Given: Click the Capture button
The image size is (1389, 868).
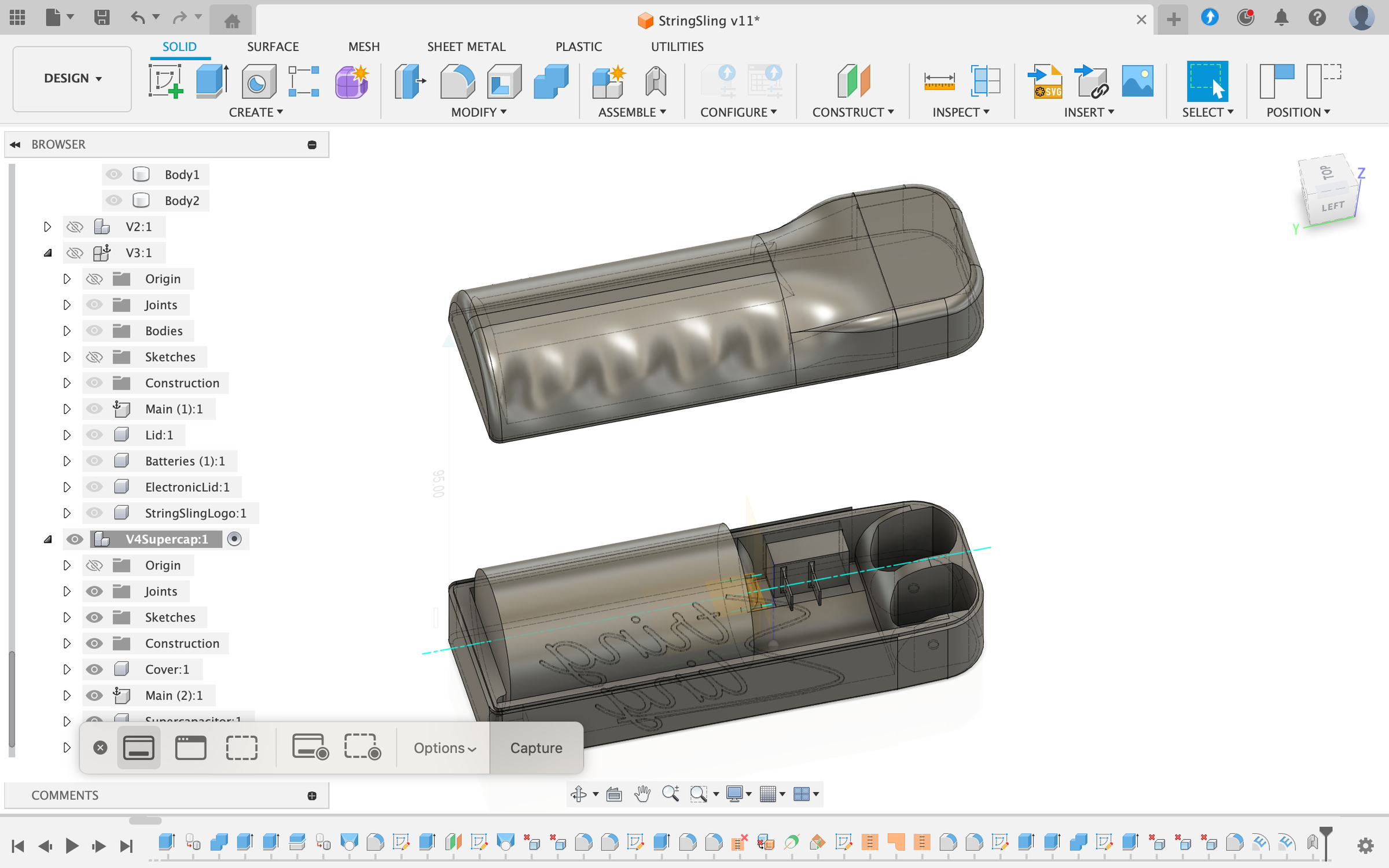Looking at the screenshot, I should (536, 748).
